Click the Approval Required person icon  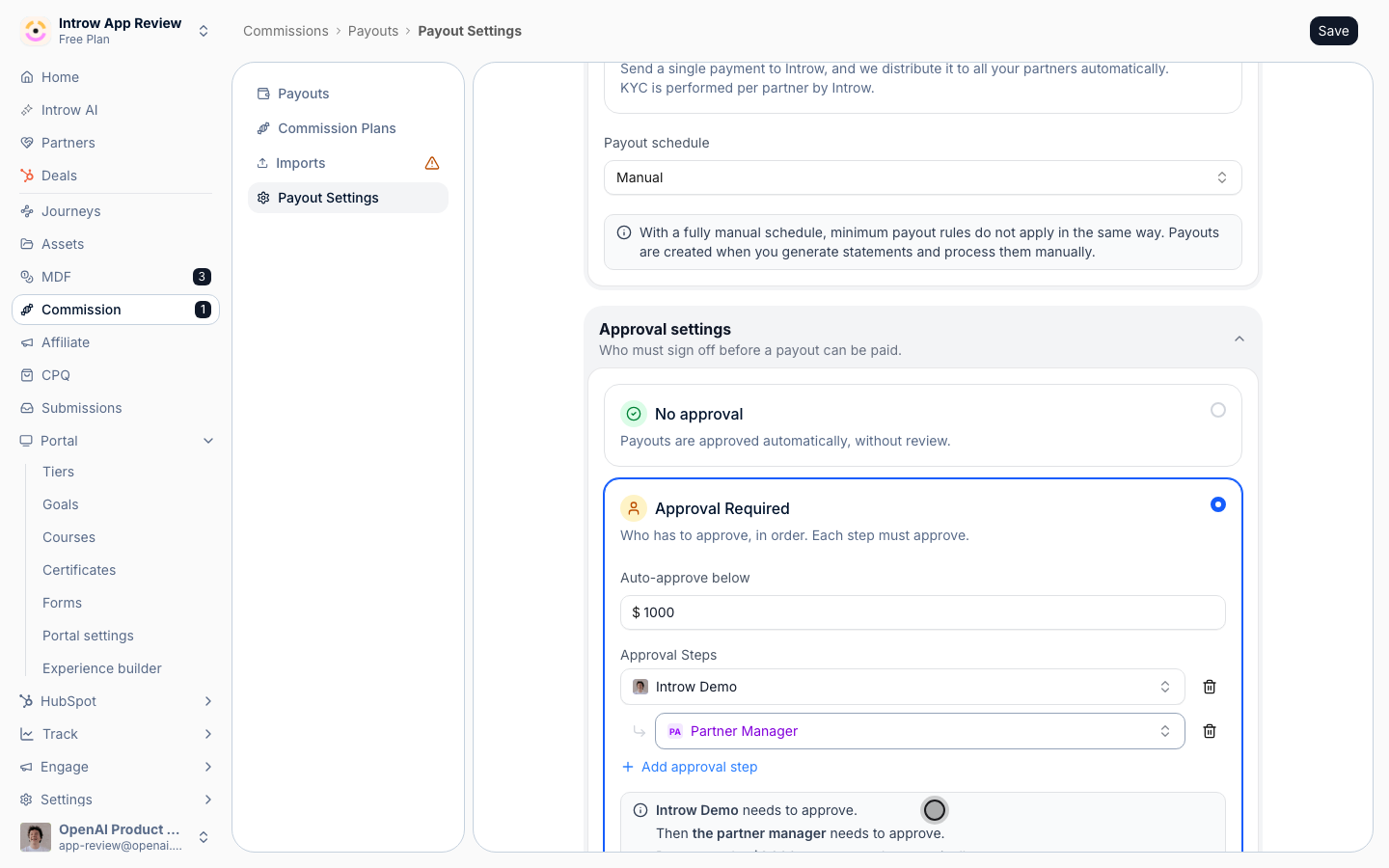click(634, 508)
